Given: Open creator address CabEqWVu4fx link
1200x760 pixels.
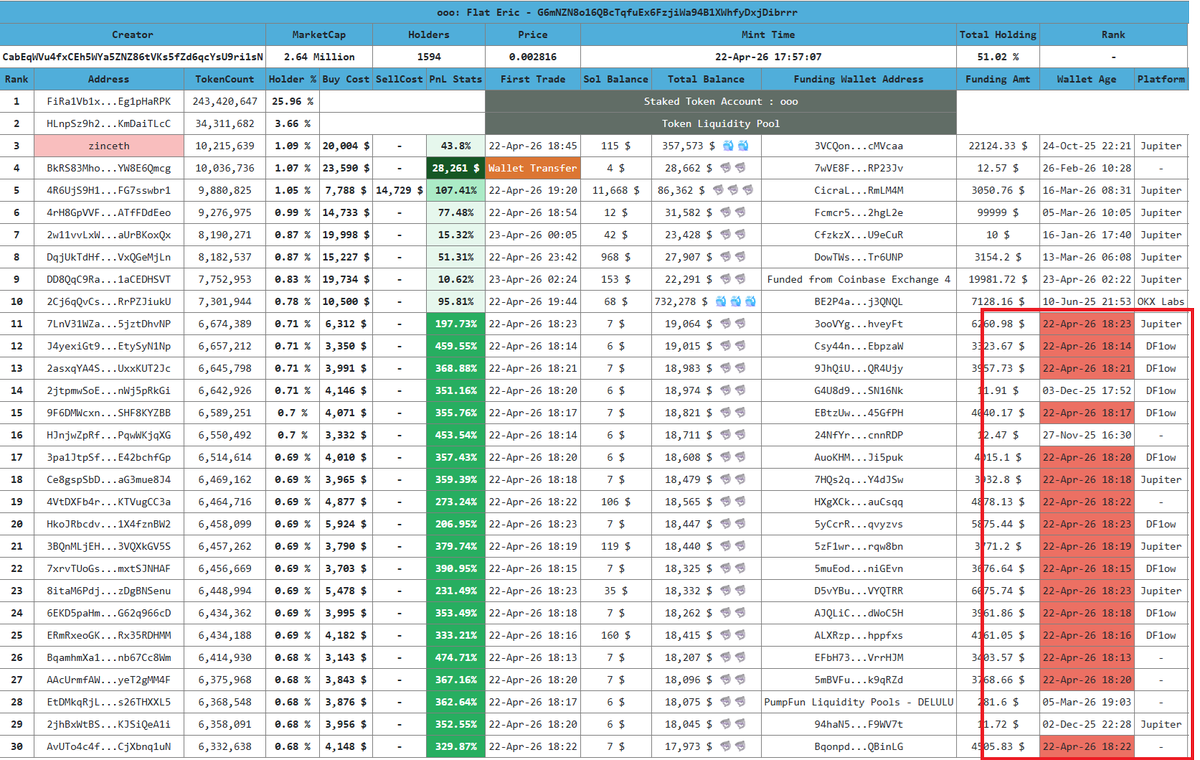Looking at the screenshot, I should (x=133, y=57).
